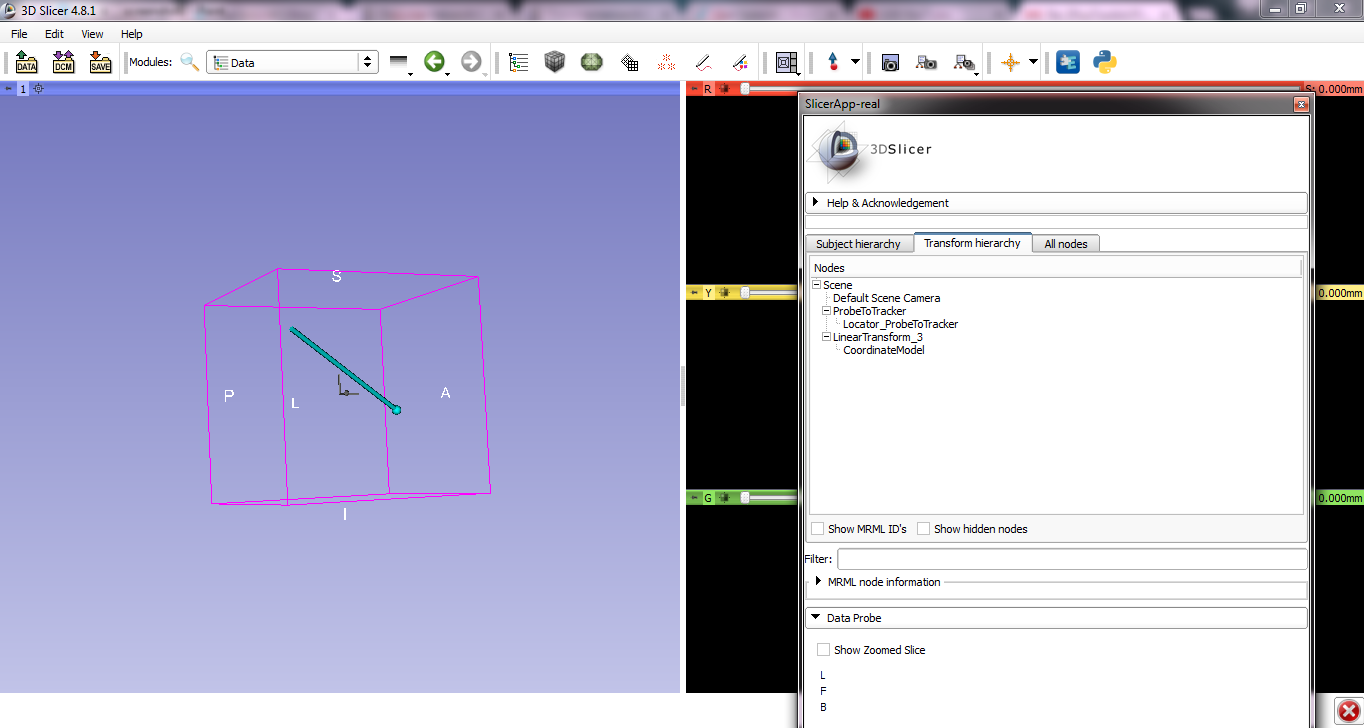Select the CoordinateModel node
The image size is (1364, 728).
884,349
